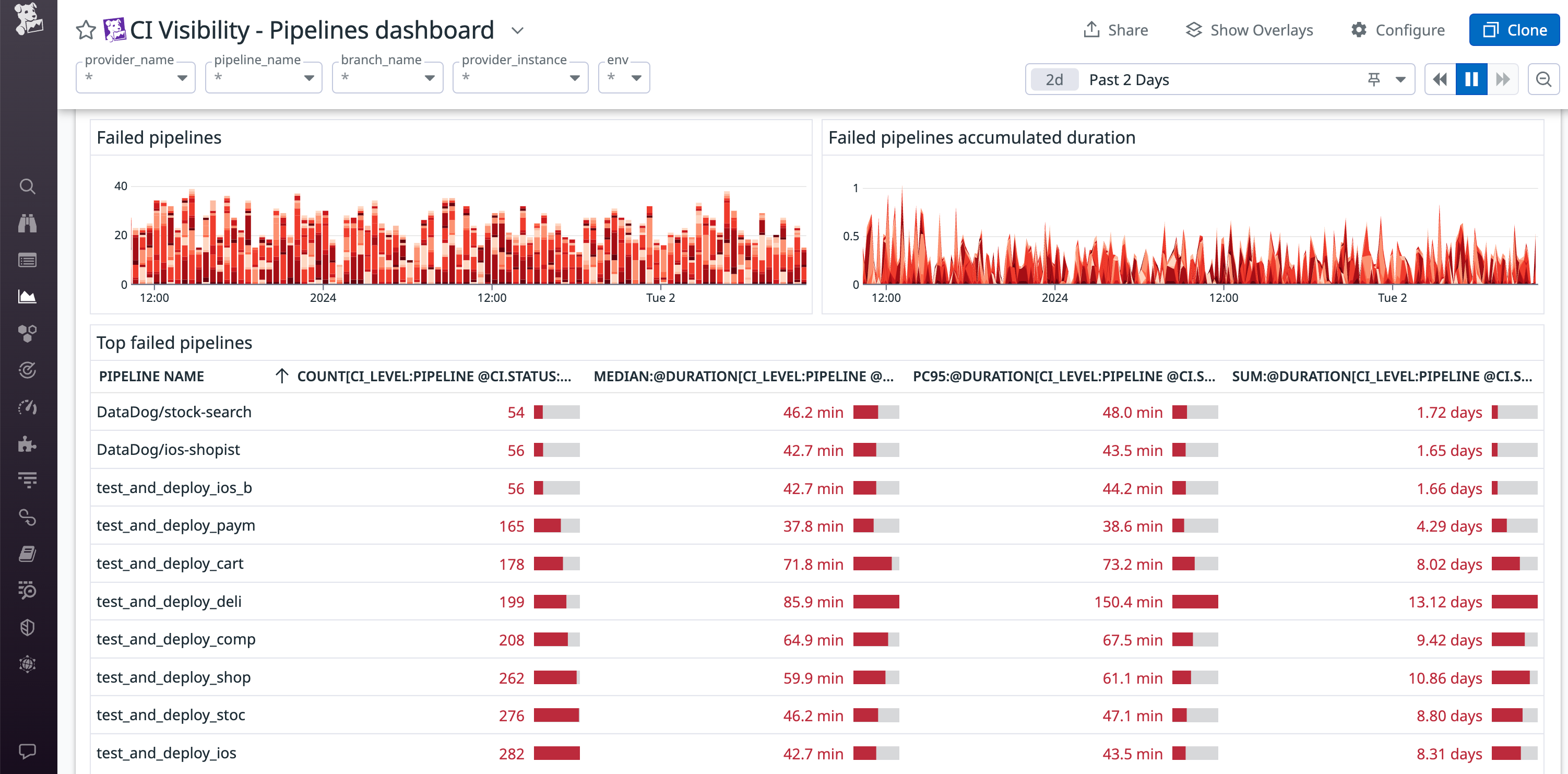The height and width of the screenshot is (774, 1568).
Task: Open Datadog search in the sidebar
Action: [x=27, y=187]
